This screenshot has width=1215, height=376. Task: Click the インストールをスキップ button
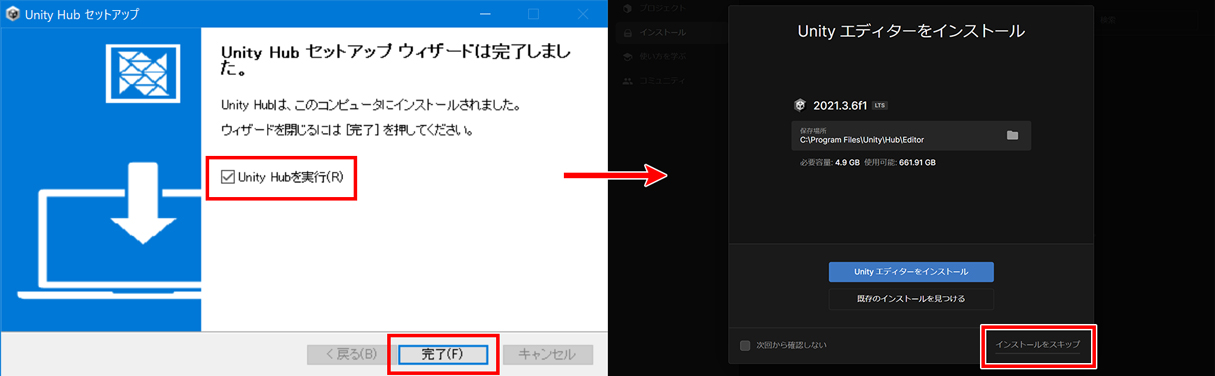(x=1037, y=344)
